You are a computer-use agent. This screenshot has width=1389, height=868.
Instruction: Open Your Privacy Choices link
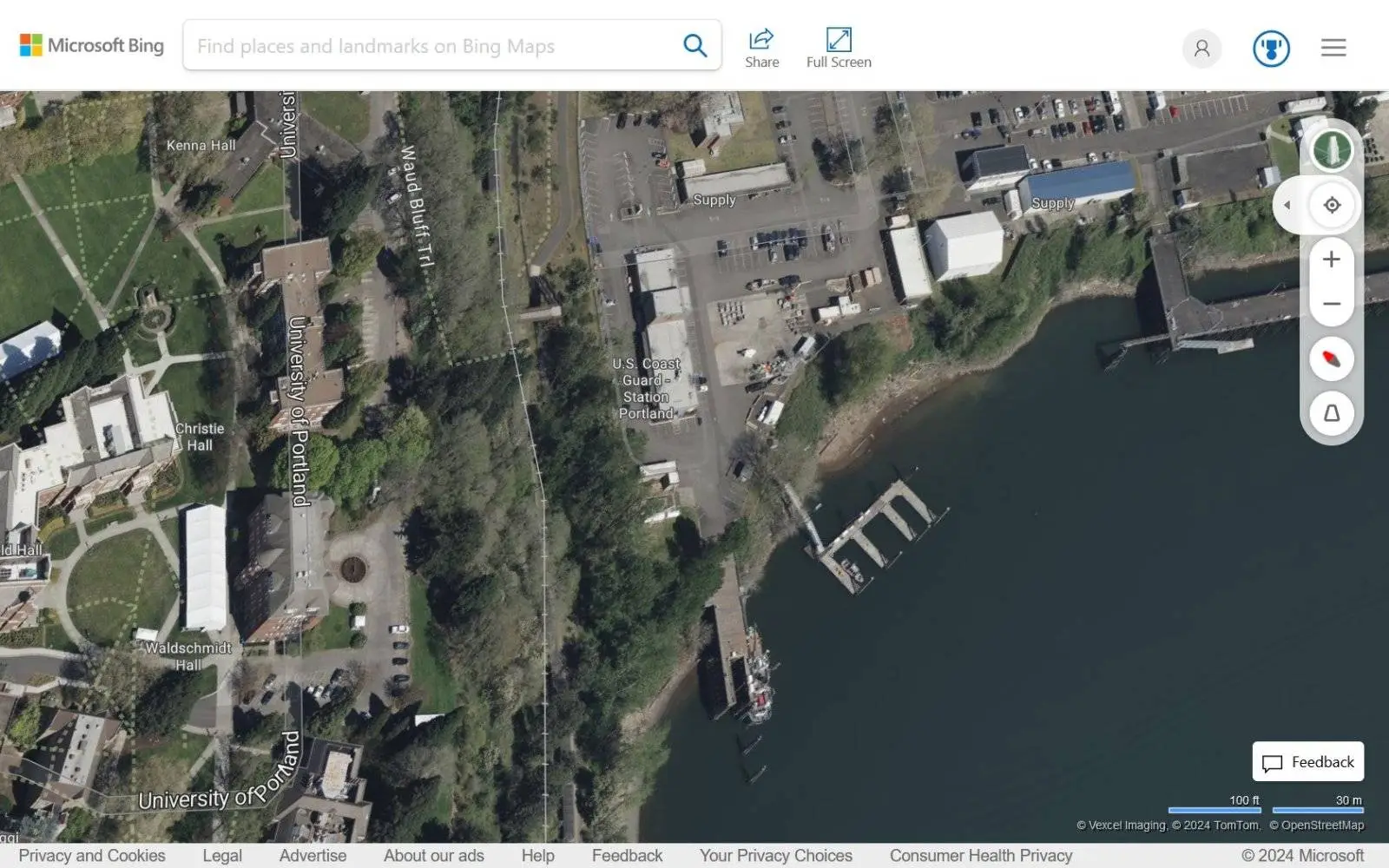(x=776, y=856)
